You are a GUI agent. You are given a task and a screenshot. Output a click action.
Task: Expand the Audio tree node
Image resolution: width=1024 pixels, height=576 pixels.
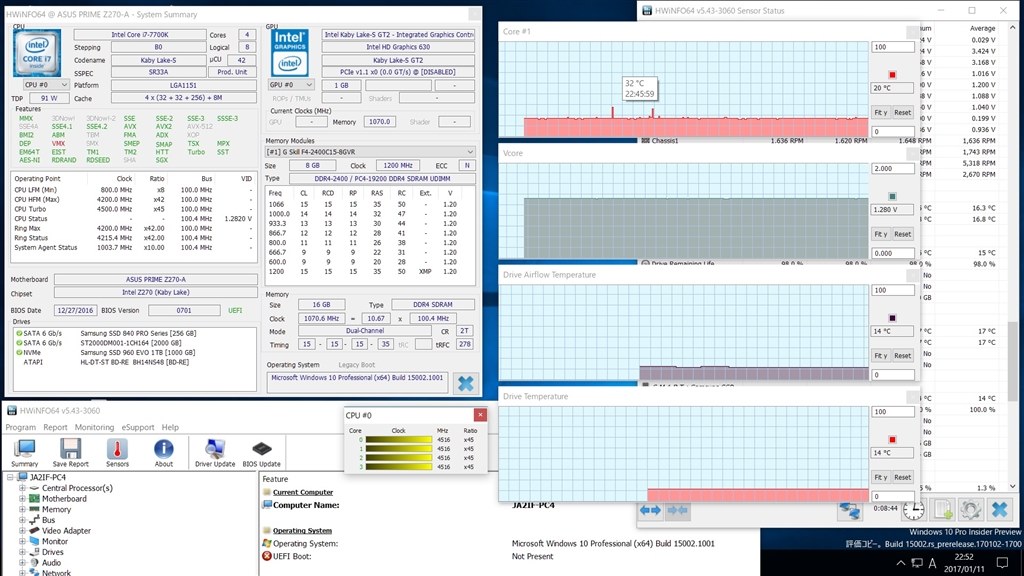click(22, 562)
